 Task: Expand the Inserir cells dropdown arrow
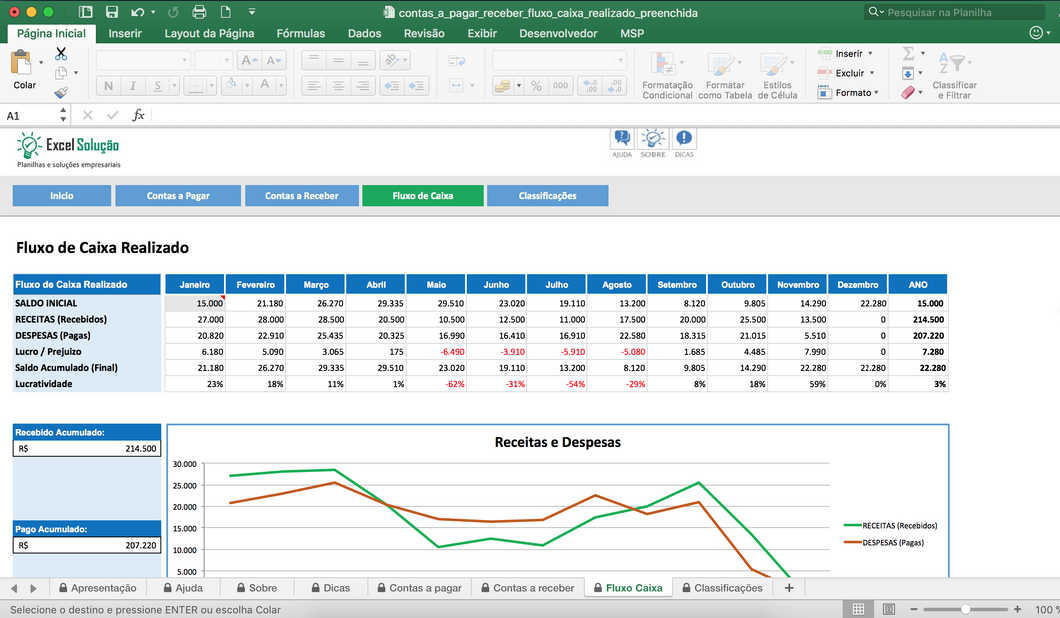870,53
